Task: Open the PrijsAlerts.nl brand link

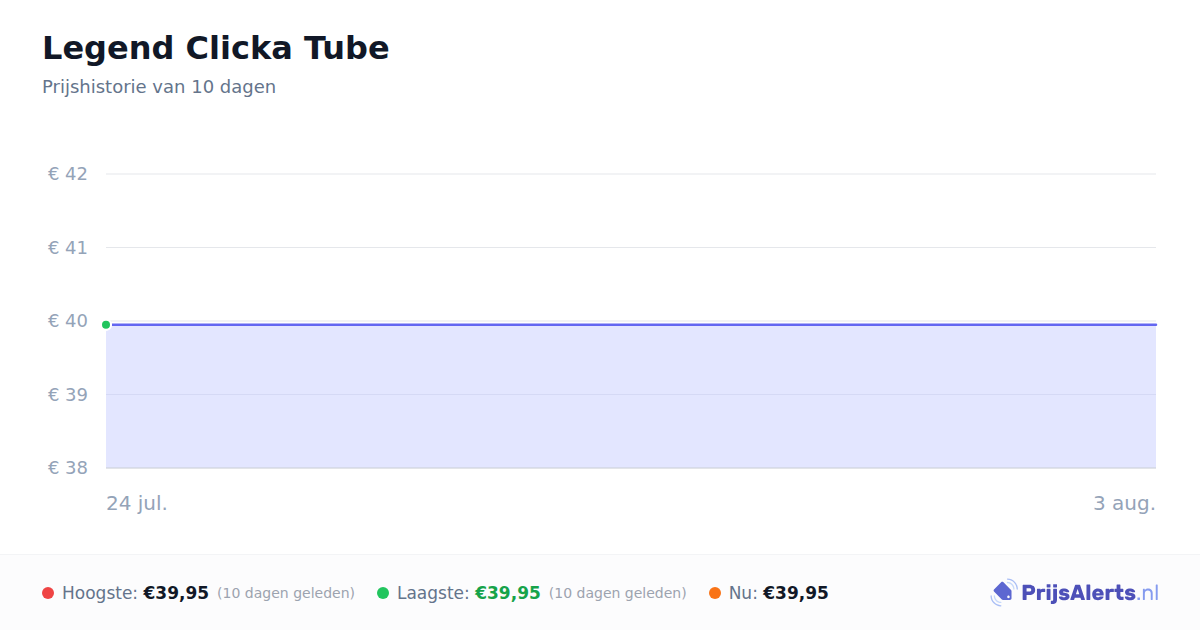Action: (1074, 593)
